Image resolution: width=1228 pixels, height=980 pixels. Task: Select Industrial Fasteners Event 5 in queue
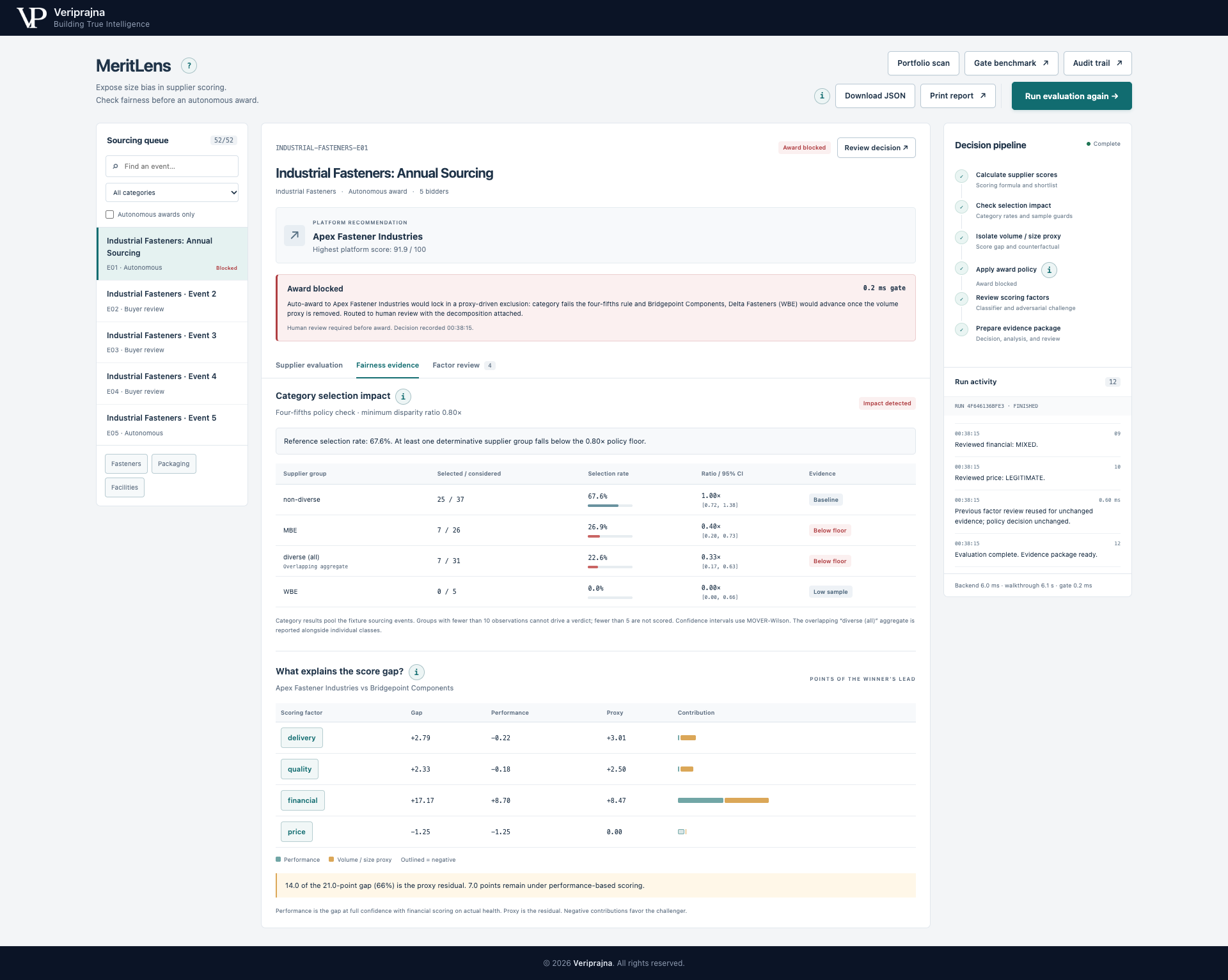click(x=172, y=425)
